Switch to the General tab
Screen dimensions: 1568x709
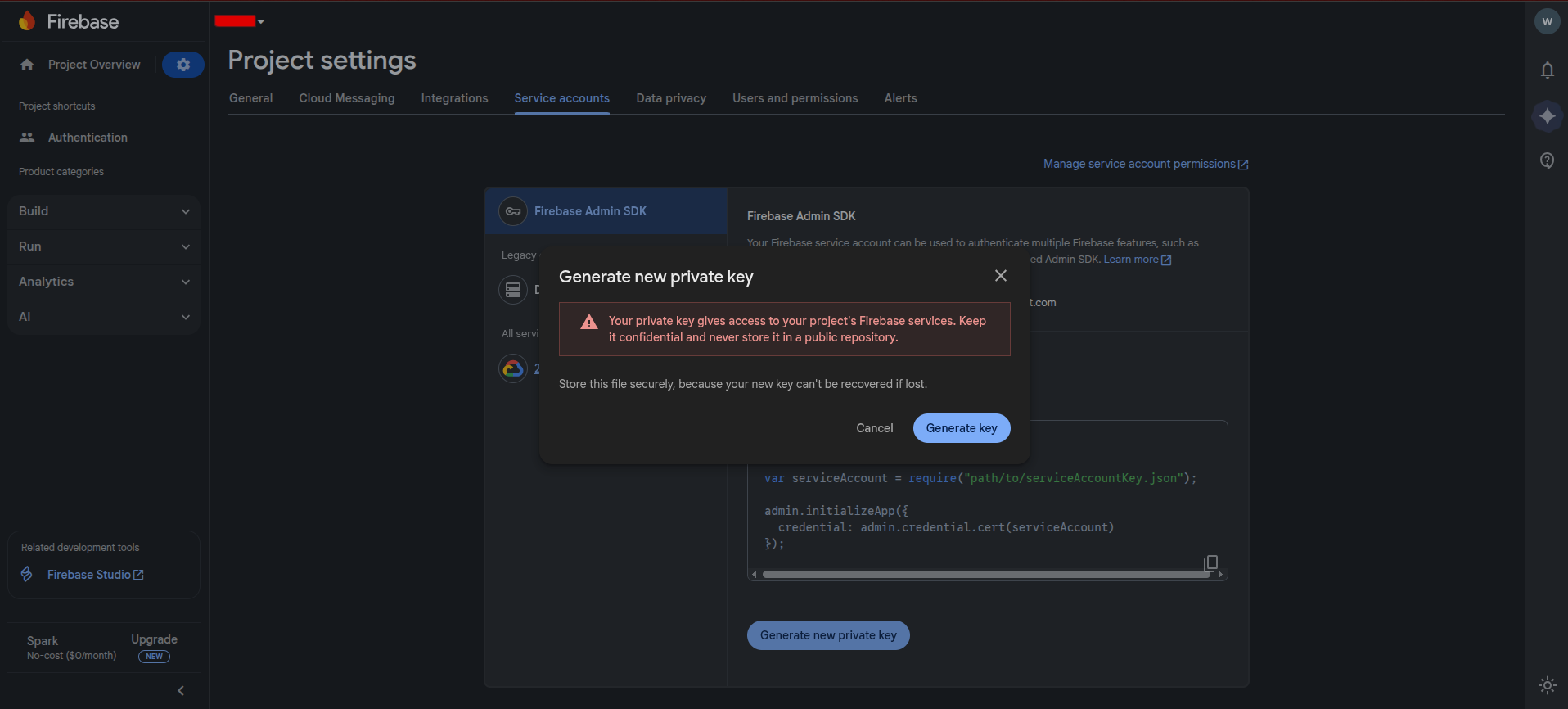point(250,98)
